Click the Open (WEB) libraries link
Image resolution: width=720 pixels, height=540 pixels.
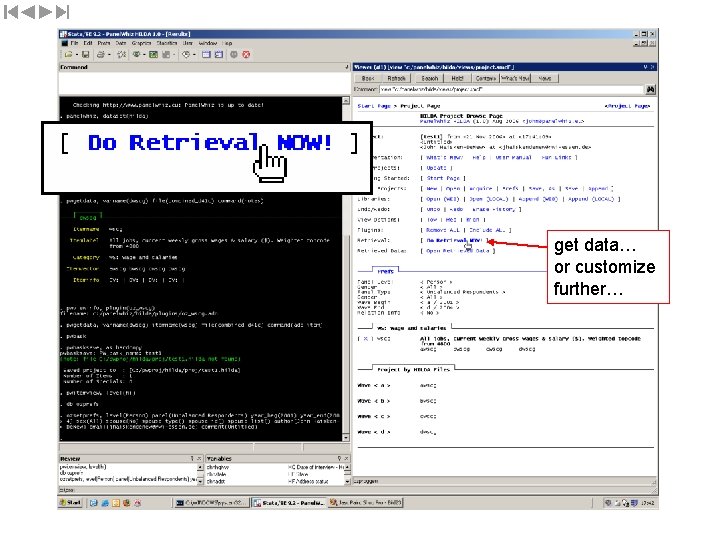click(x=444, y=199)
